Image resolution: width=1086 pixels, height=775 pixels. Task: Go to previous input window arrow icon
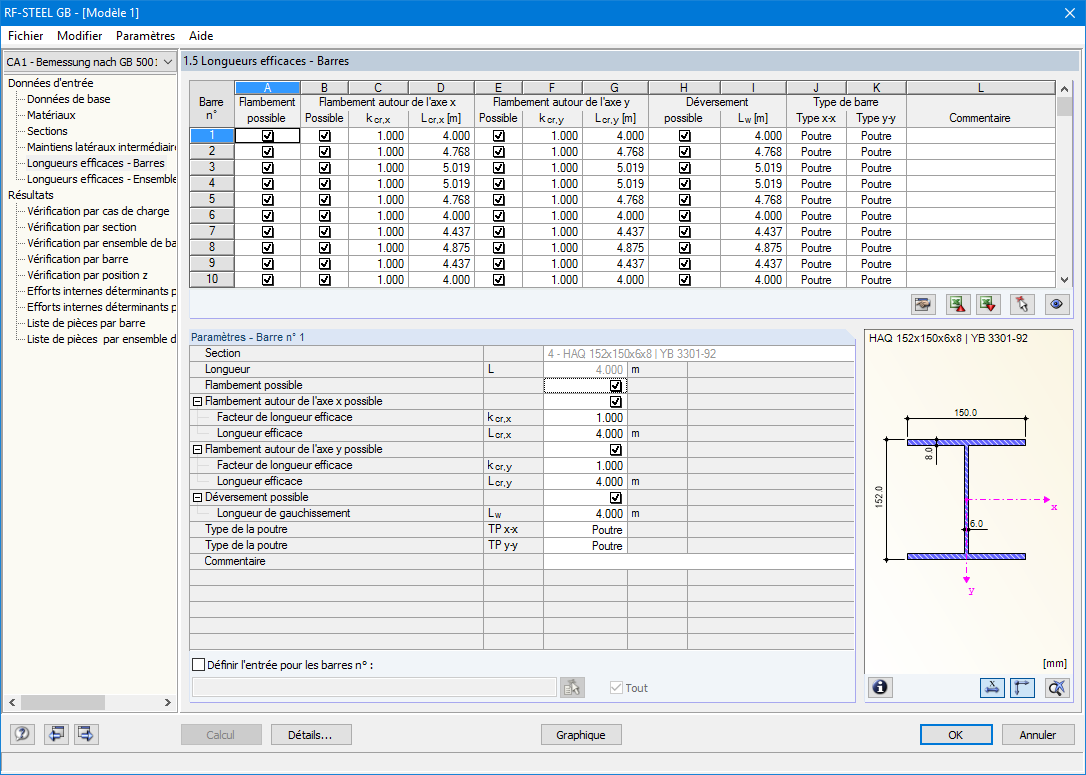click(x=56, y=733)
